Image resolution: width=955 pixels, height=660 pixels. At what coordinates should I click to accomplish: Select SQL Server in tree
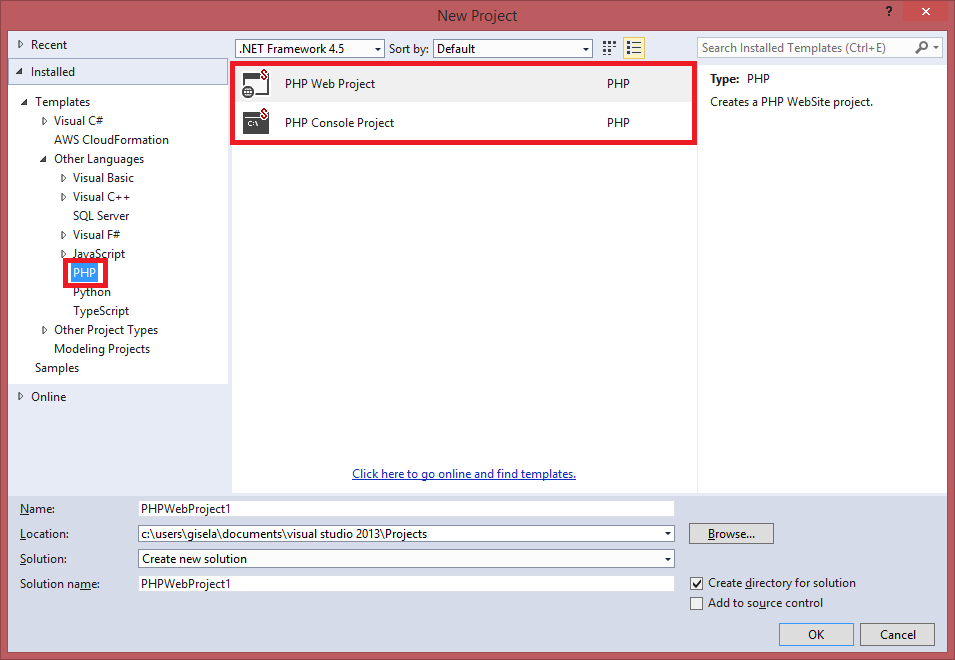(x=101, y=216)
